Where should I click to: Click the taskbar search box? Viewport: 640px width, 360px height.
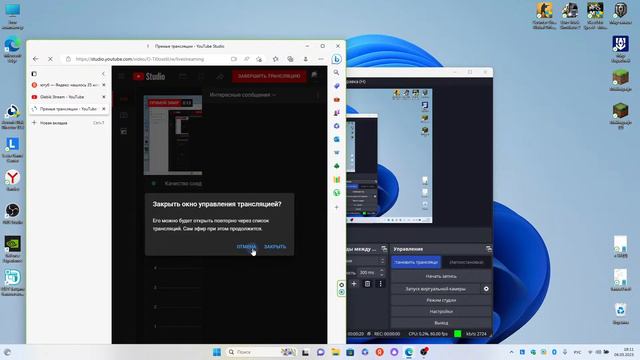[x=261, y=352]
